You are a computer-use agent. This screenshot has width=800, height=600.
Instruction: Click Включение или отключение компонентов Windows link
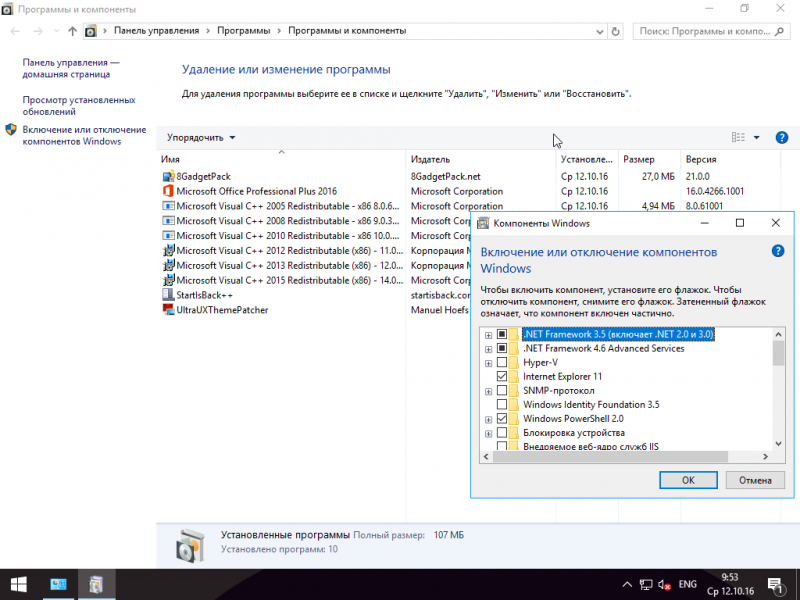click(84, 136)
